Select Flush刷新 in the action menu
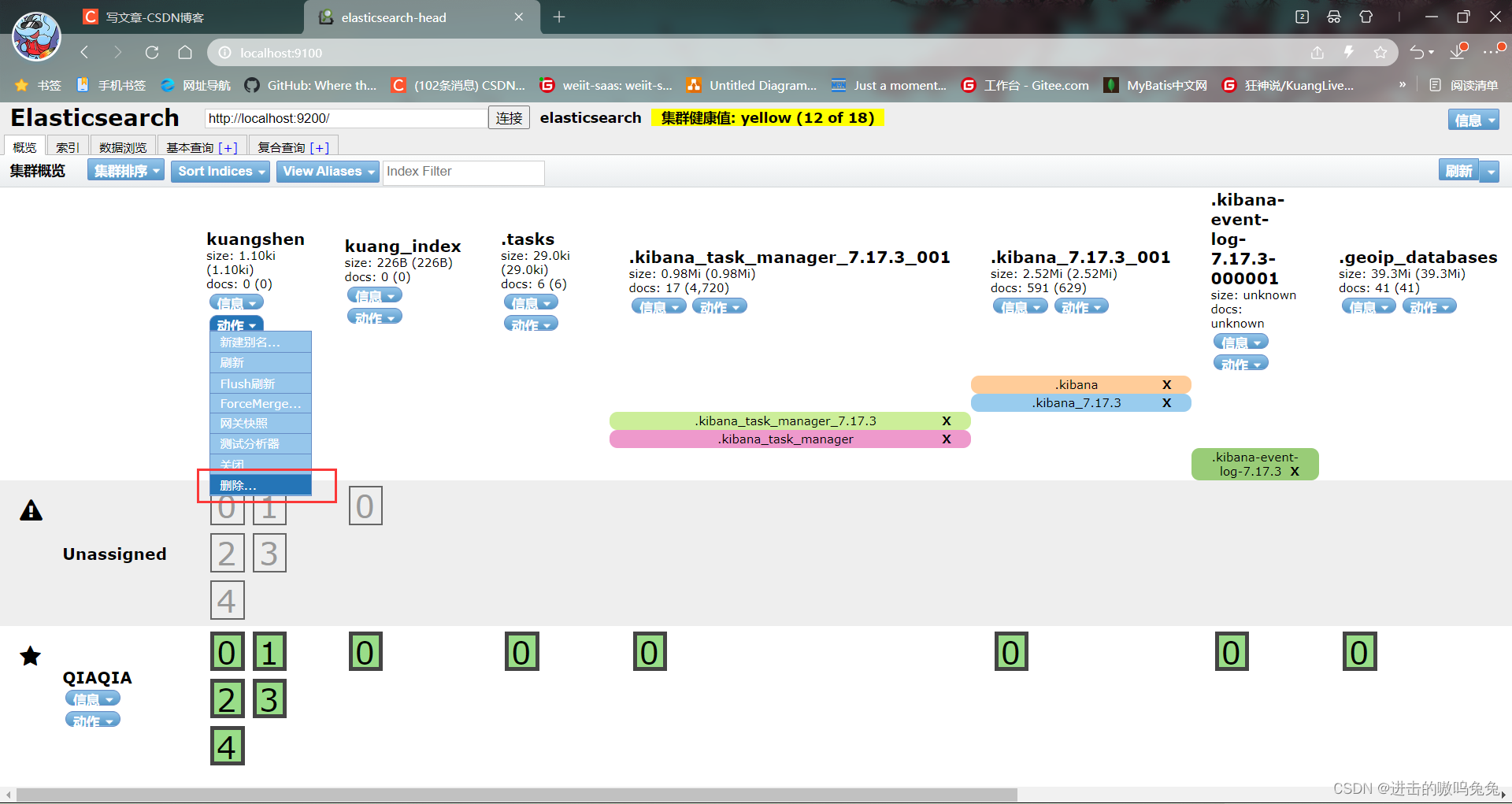This screenshot has width=1512, height=804. [x=261, y=383]
